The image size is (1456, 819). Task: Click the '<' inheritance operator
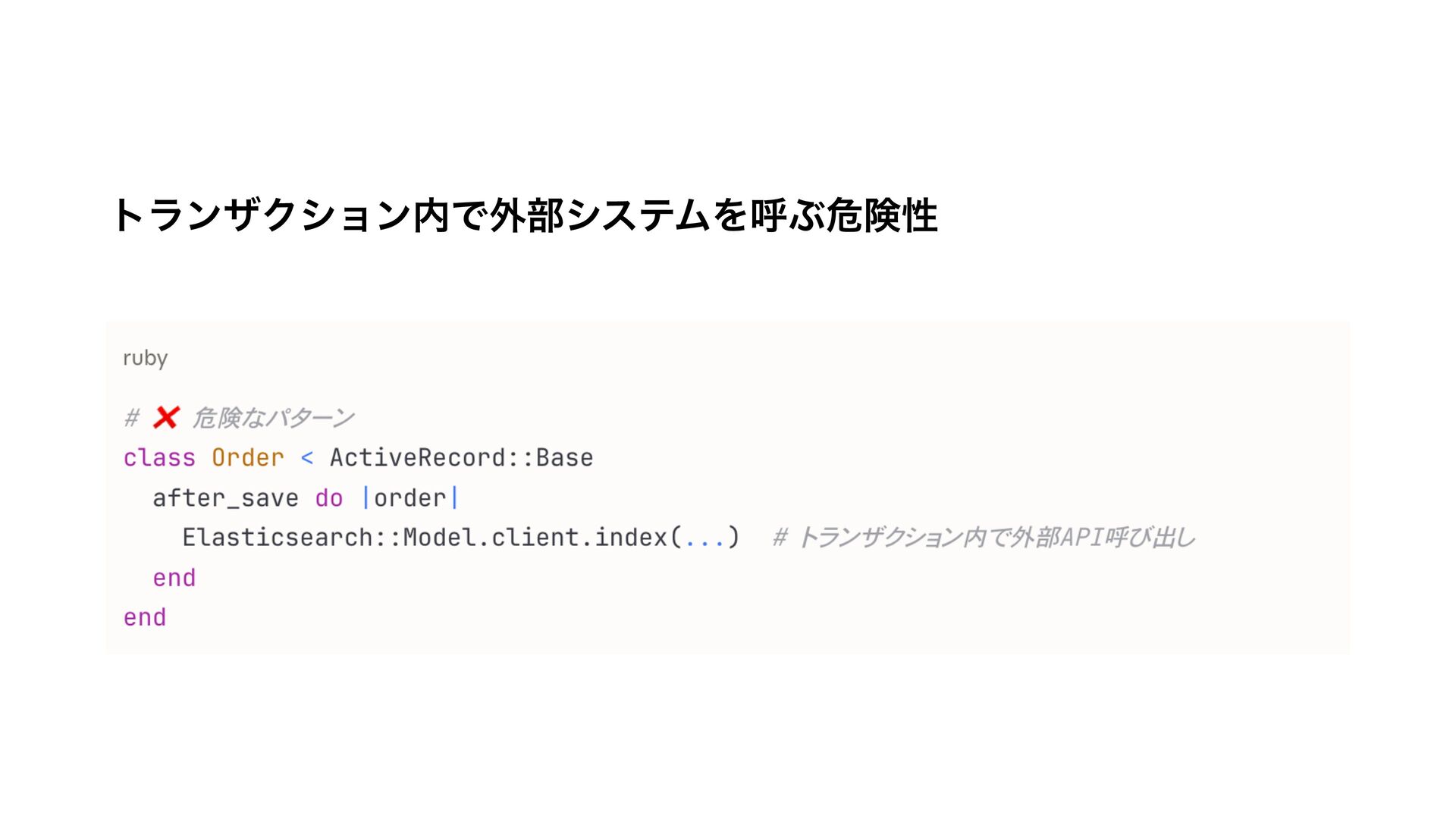pos(306,458)
